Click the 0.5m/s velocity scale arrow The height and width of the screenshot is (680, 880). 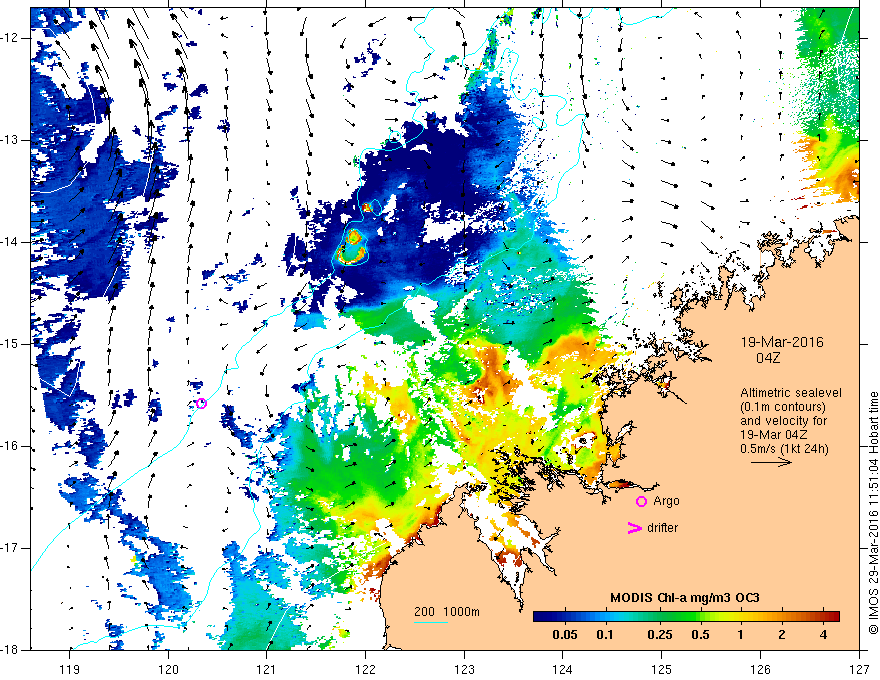(x=771, y=462)
